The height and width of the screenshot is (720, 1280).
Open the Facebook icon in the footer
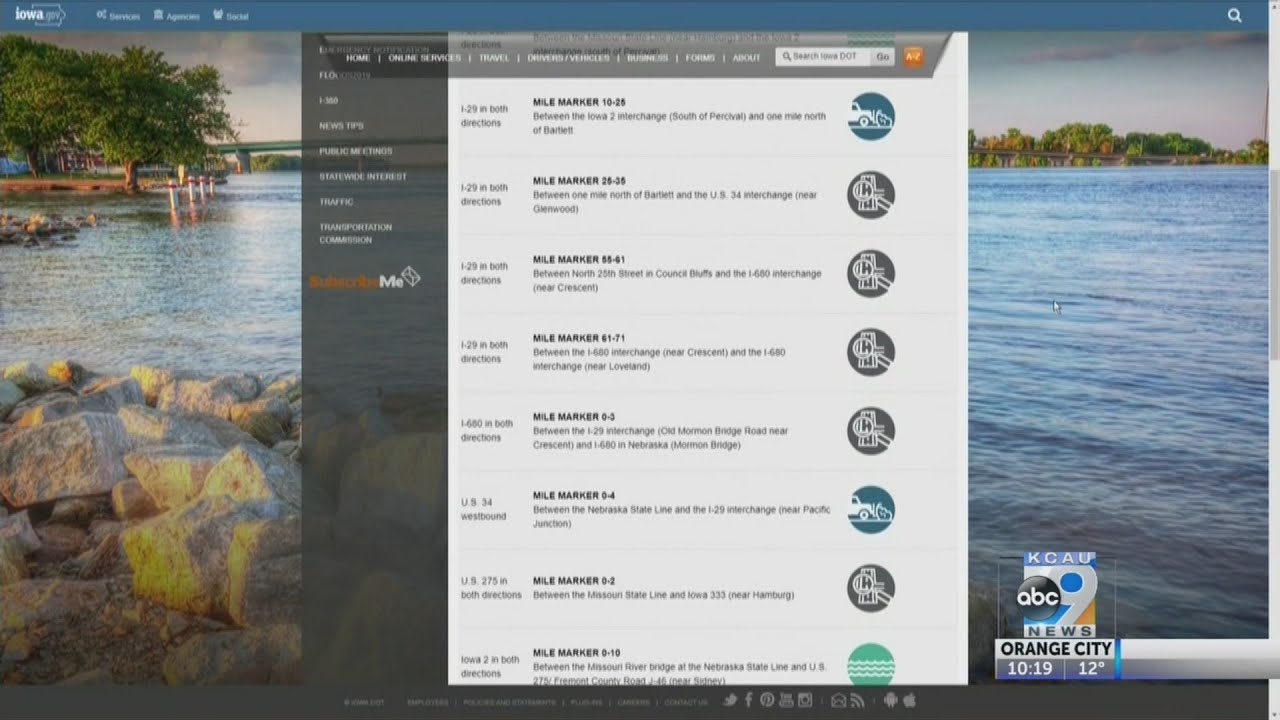click(748, 700)
